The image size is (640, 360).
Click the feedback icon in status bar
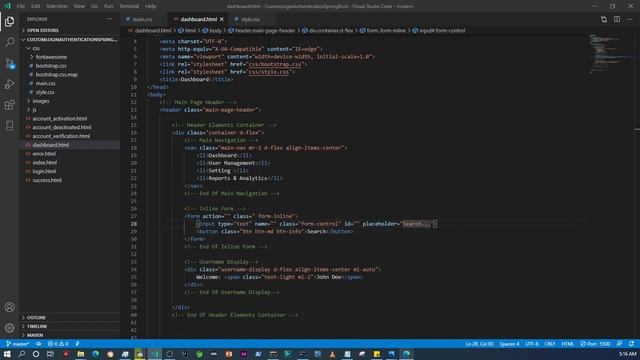coord(619,344)
